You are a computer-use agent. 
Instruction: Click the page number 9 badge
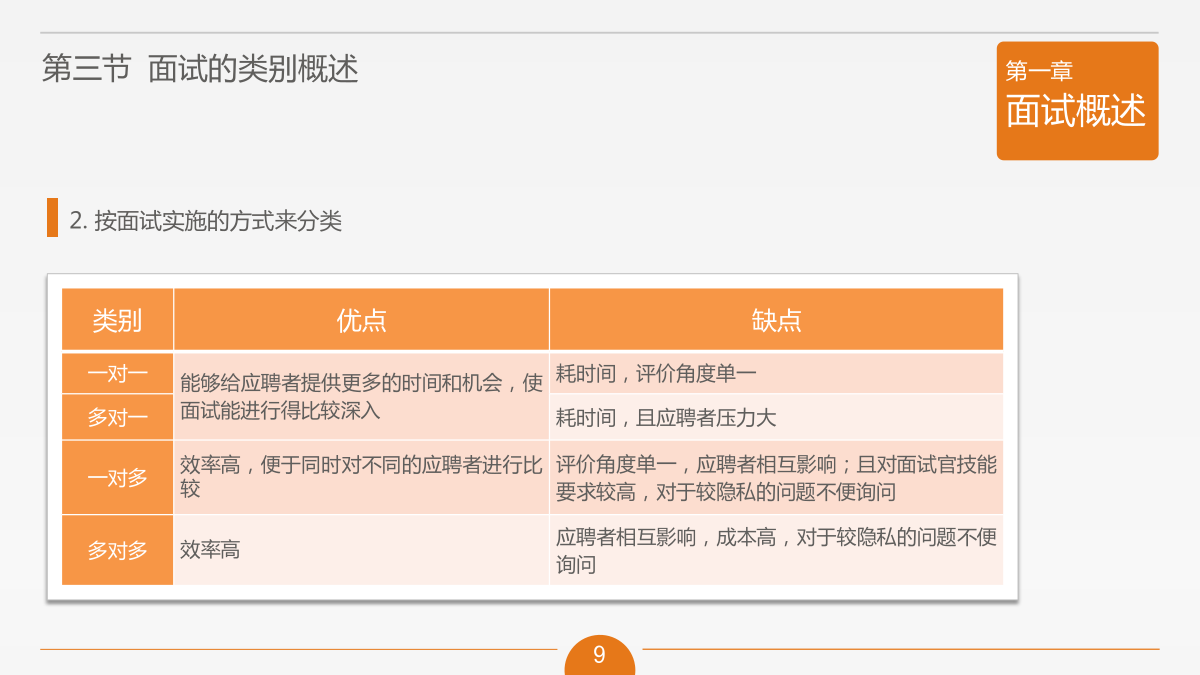coord(599,655)
